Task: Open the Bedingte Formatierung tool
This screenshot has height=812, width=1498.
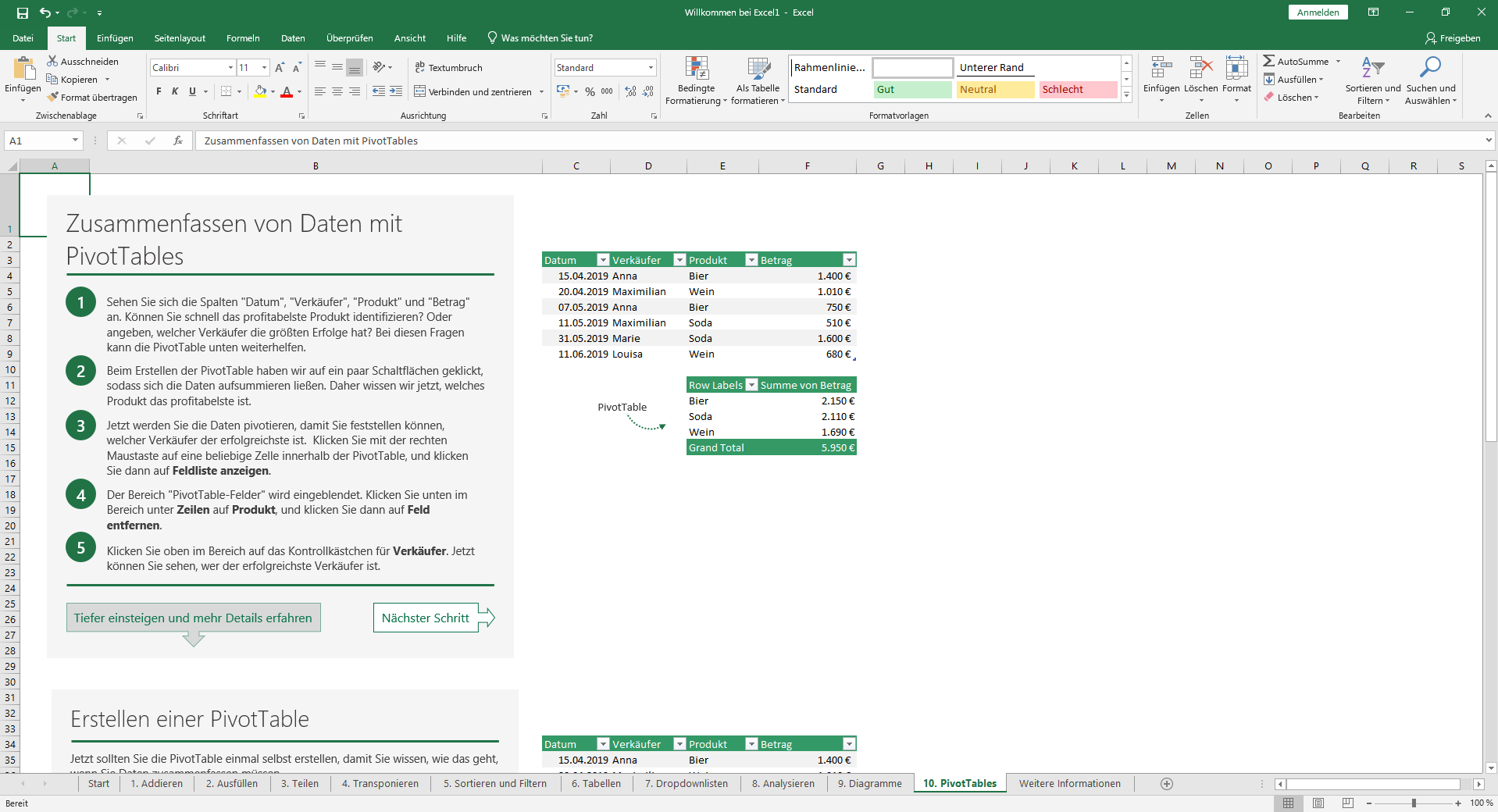Action: tap(695, 80)
